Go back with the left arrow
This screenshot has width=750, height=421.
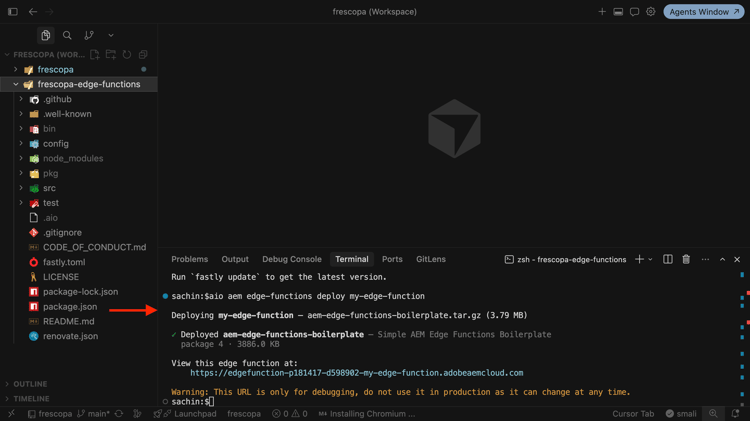[x=33, y=11]
